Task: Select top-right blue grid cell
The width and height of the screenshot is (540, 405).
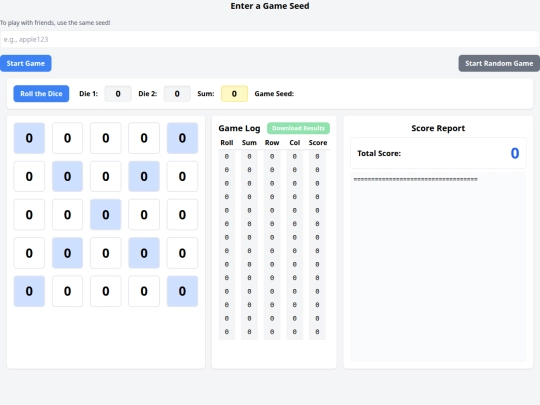Action: (x=182, y=138)
